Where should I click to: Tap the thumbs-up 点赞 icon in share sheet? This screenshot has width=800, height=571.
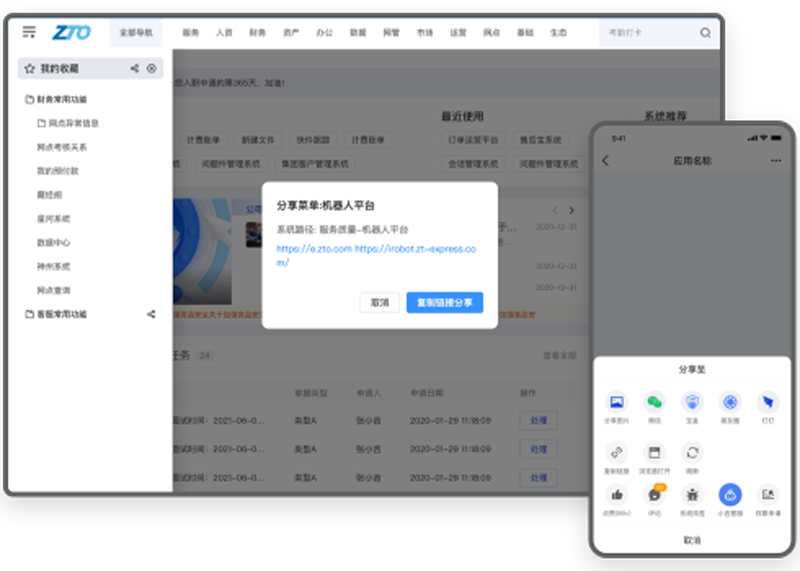(617, 494)
